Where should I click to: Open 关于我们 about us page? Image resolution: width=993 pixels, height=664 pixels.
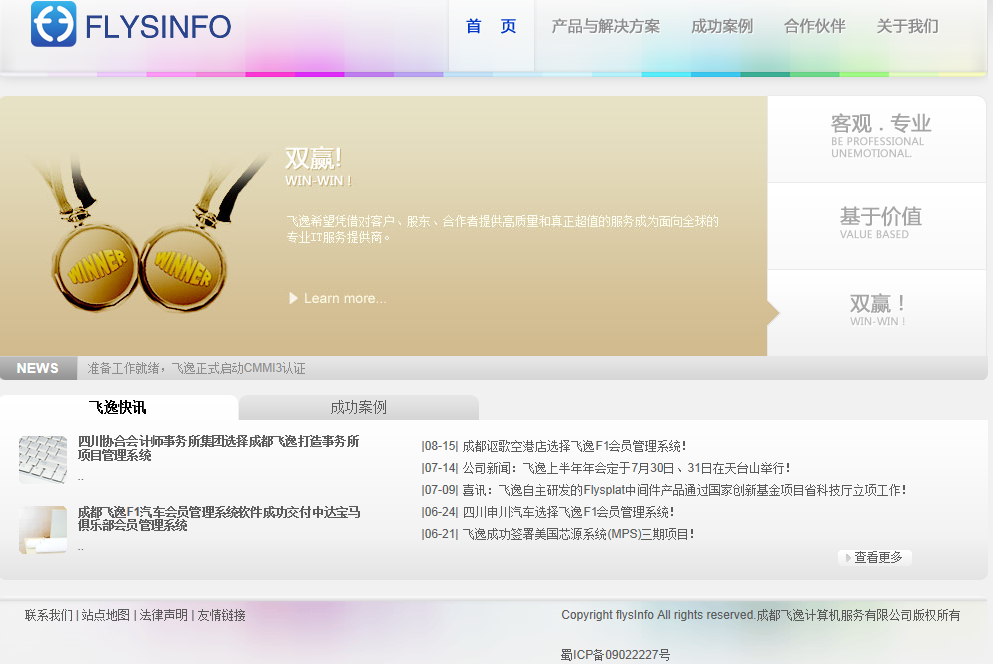[907, 27]
